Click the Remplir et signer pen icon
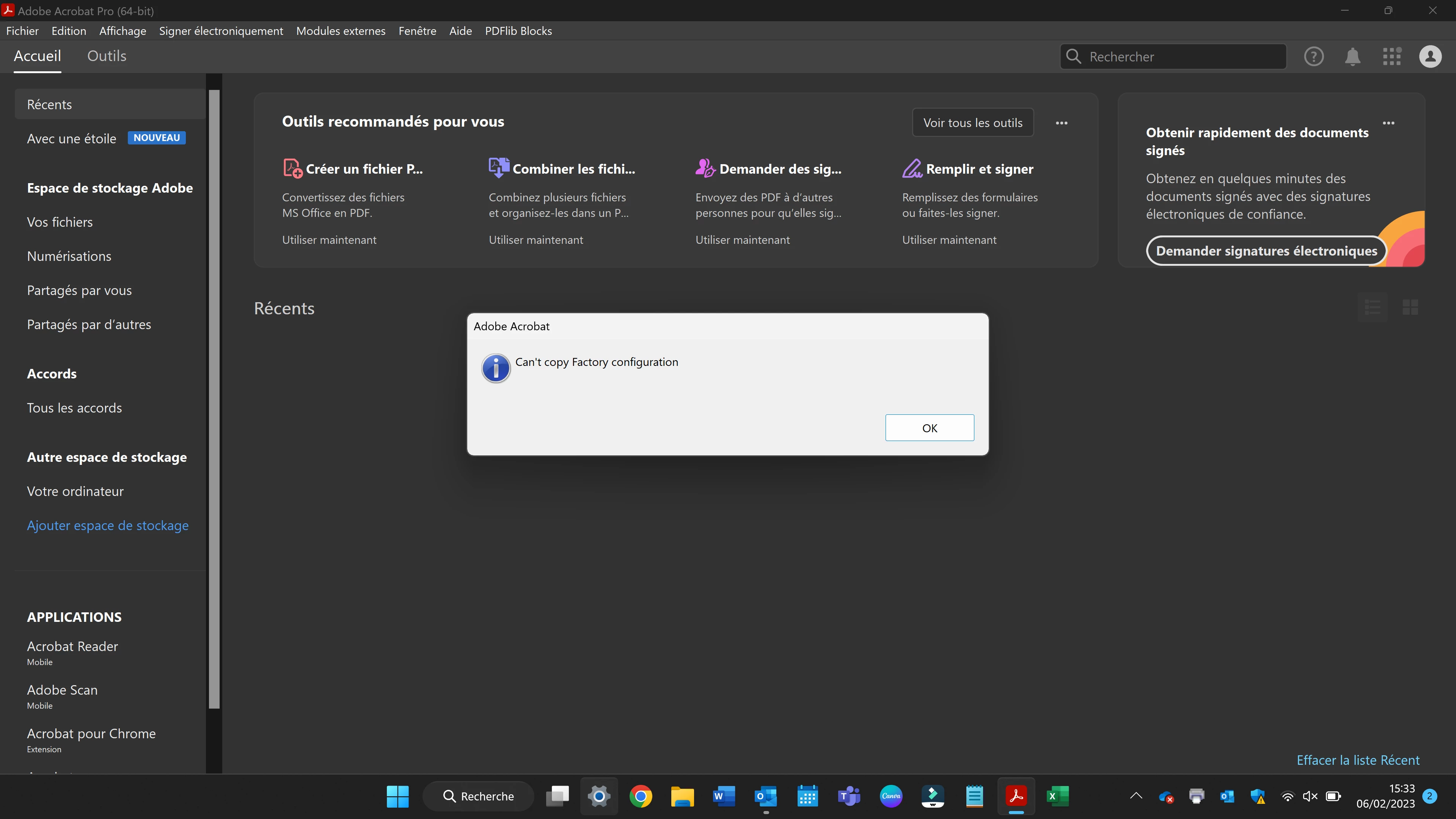Image resolution: width=1456 pixels, height=819 pixels. point(912,168)
